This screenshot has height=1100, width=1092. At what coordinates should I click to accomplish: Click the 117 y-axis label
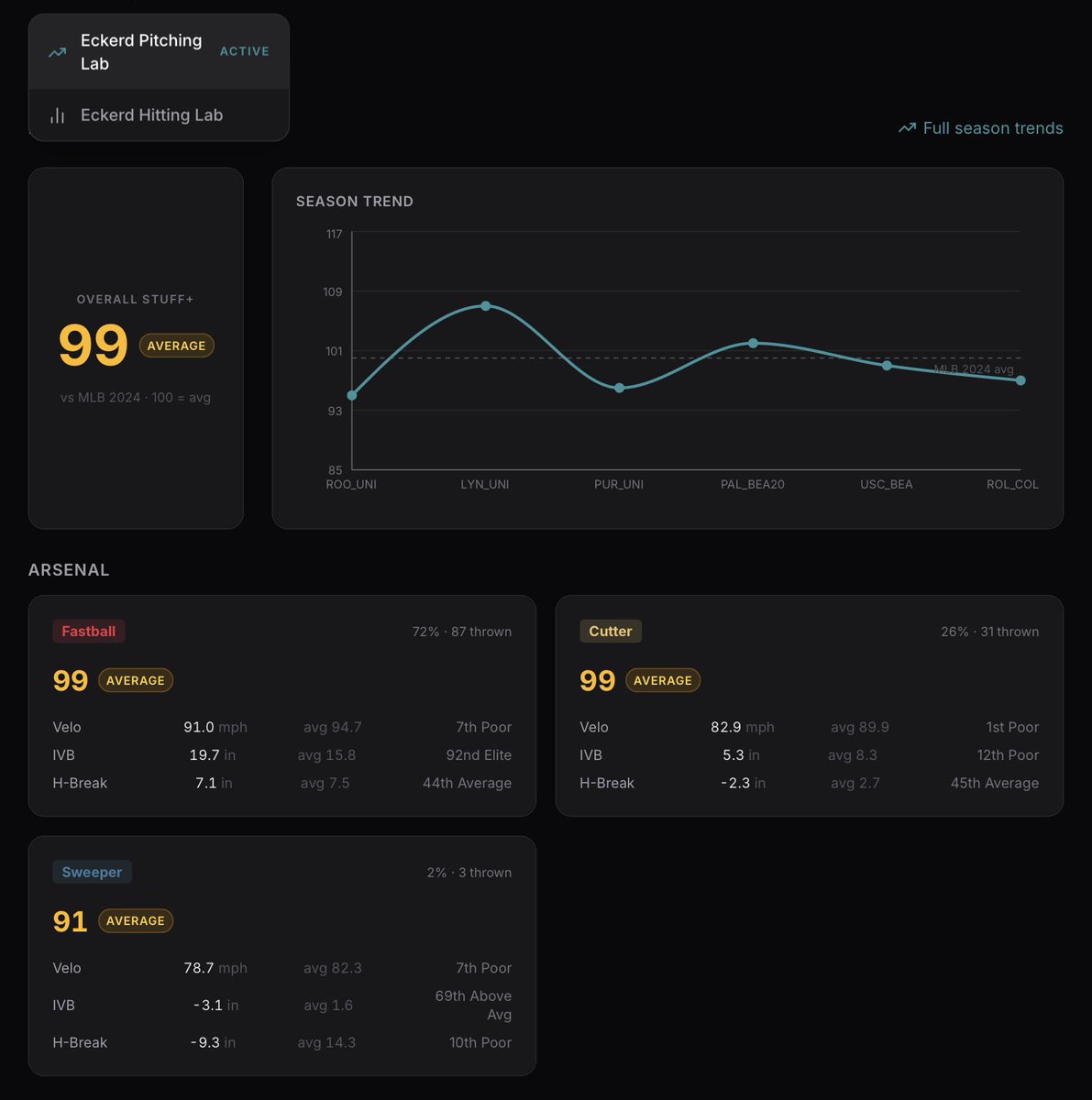[x=334, y=235]
